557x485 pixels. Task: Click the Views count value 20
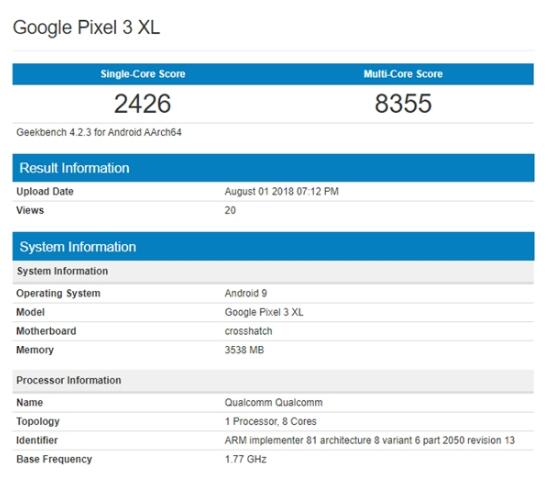(230, 210)
